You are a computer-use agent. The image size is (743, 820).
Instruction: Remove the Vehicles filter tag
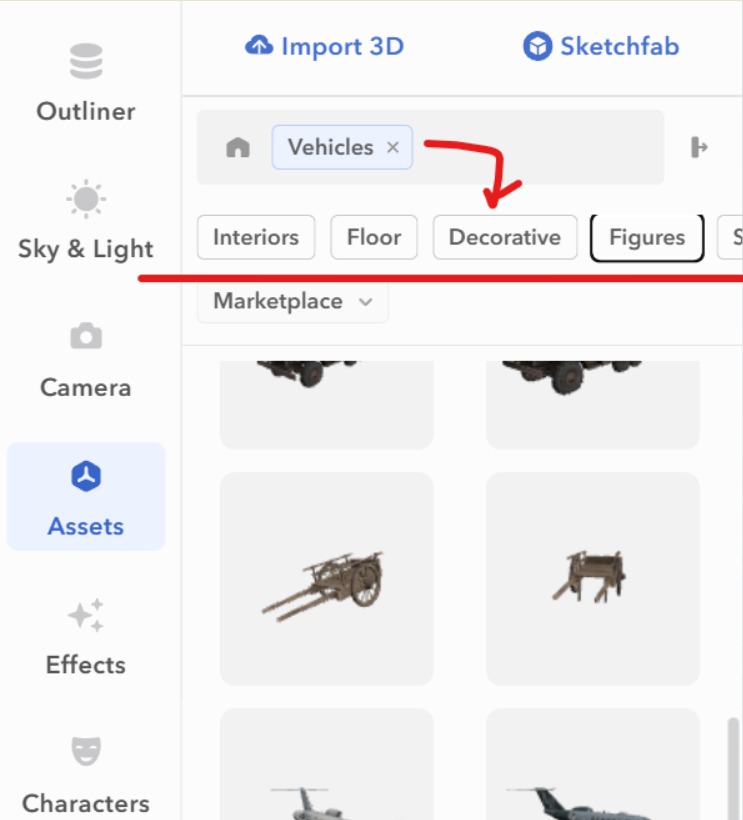(x=393, y=147)
